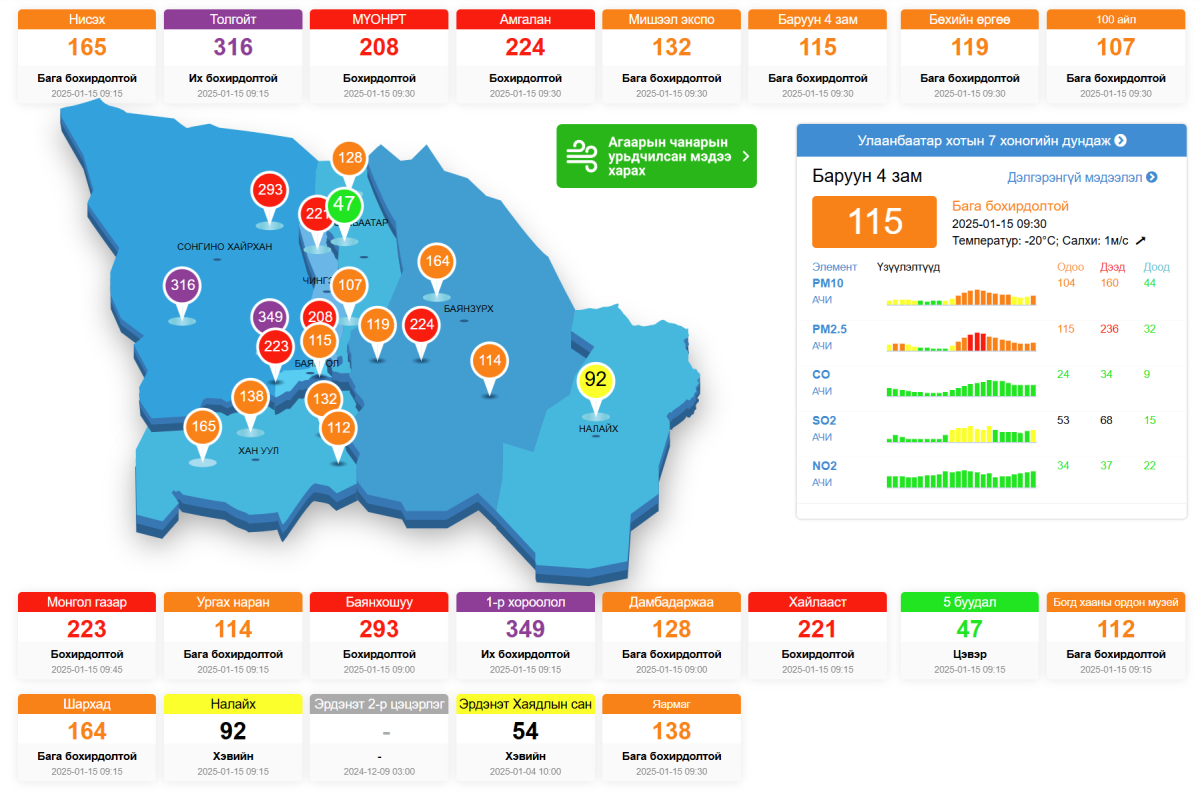
Task: Click the orange 115 index value box
Action: (x=875, y=221)
